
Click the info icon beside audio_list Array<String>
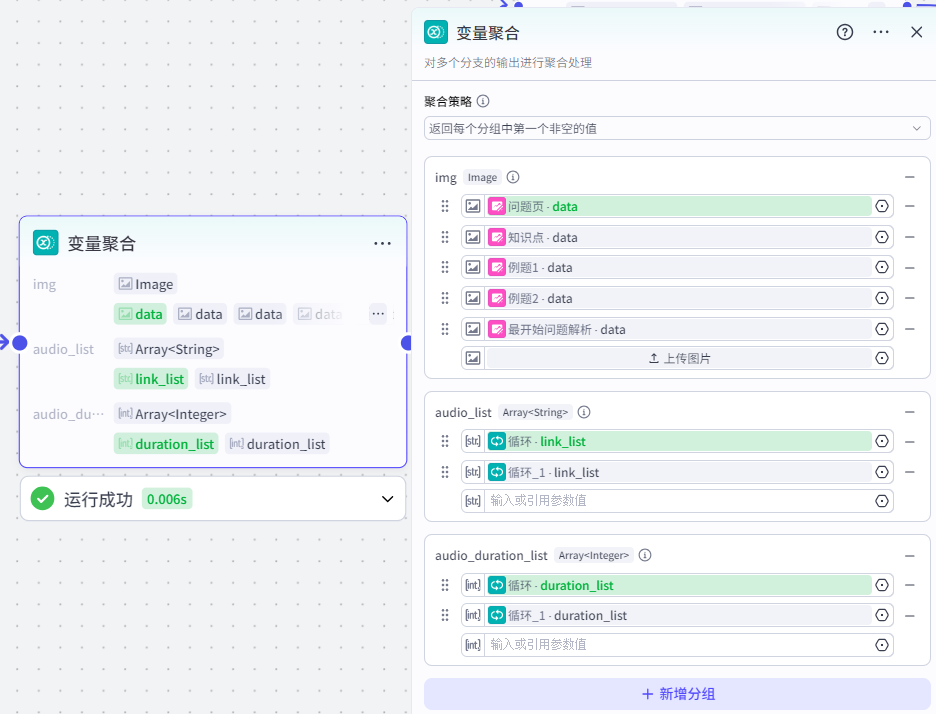click(584, 412)
